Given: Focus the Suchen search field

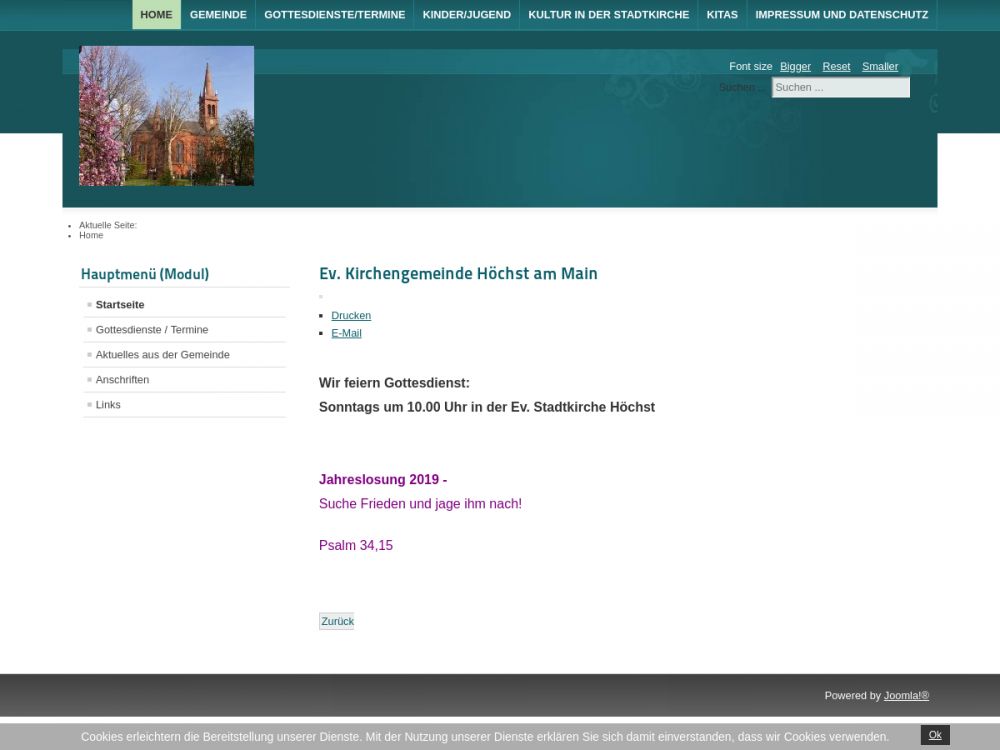Looking at the screenshot, I should coord(840,88).
